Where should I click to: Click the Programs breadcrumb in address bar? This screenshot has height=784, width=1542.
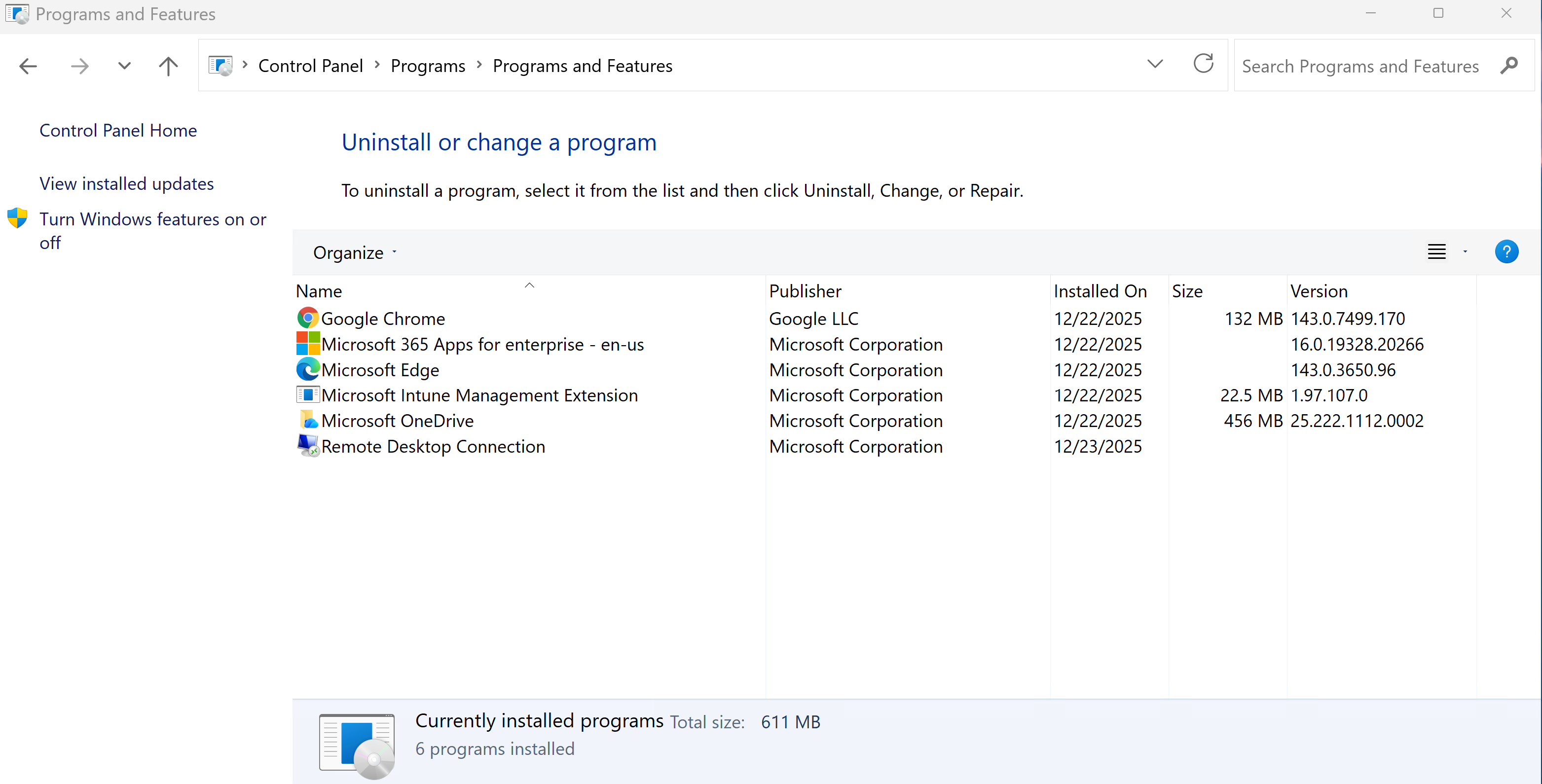click(x=427, y=66)
